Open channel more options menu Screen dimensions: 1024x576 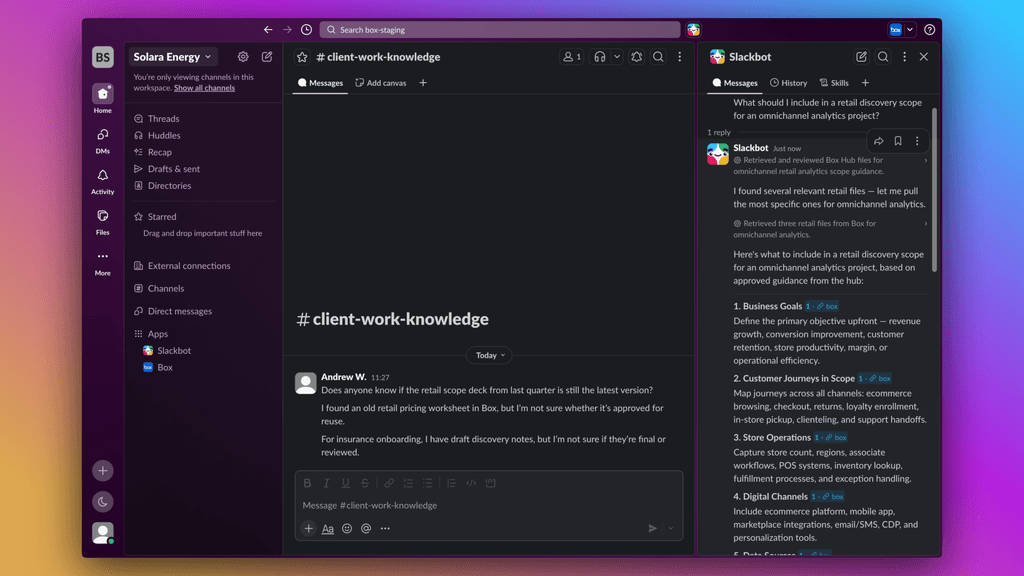pos(680,57)
